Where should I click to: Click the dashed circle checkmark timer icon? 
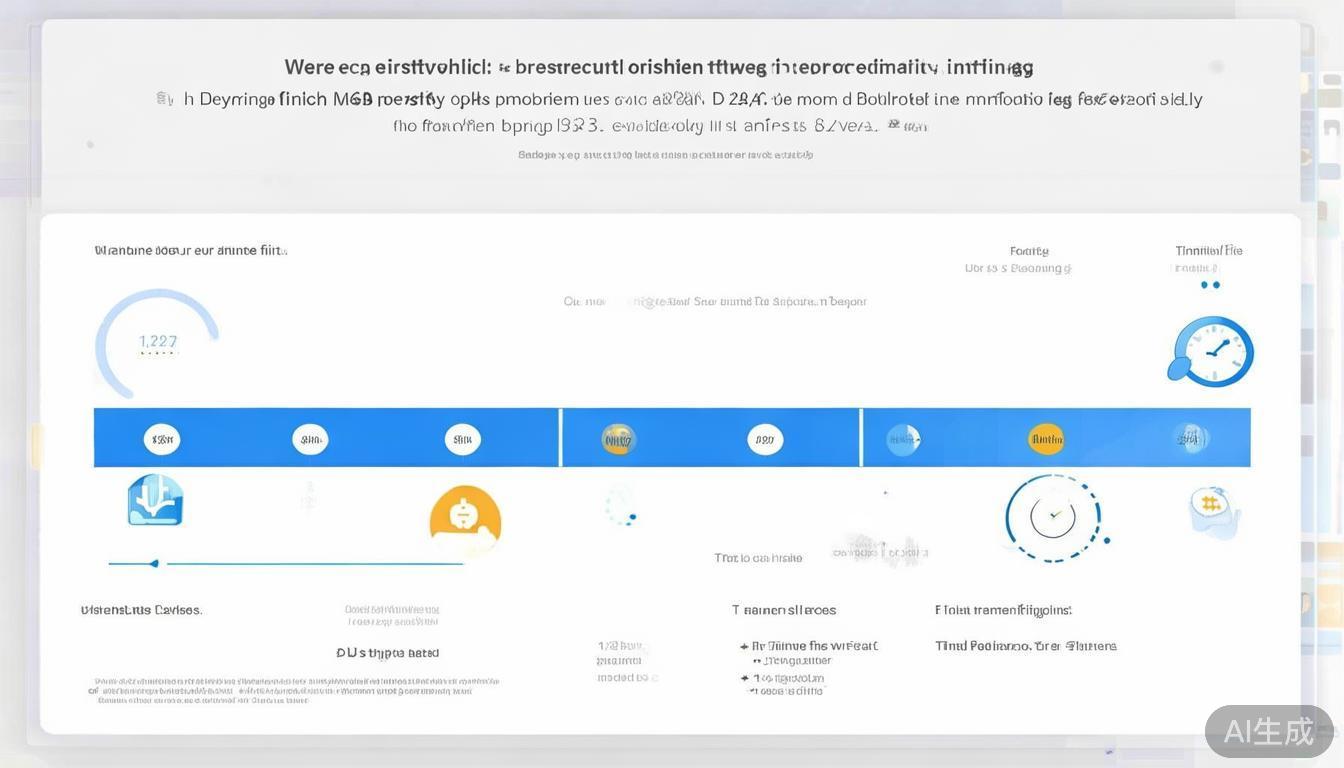click(1053, 517)
